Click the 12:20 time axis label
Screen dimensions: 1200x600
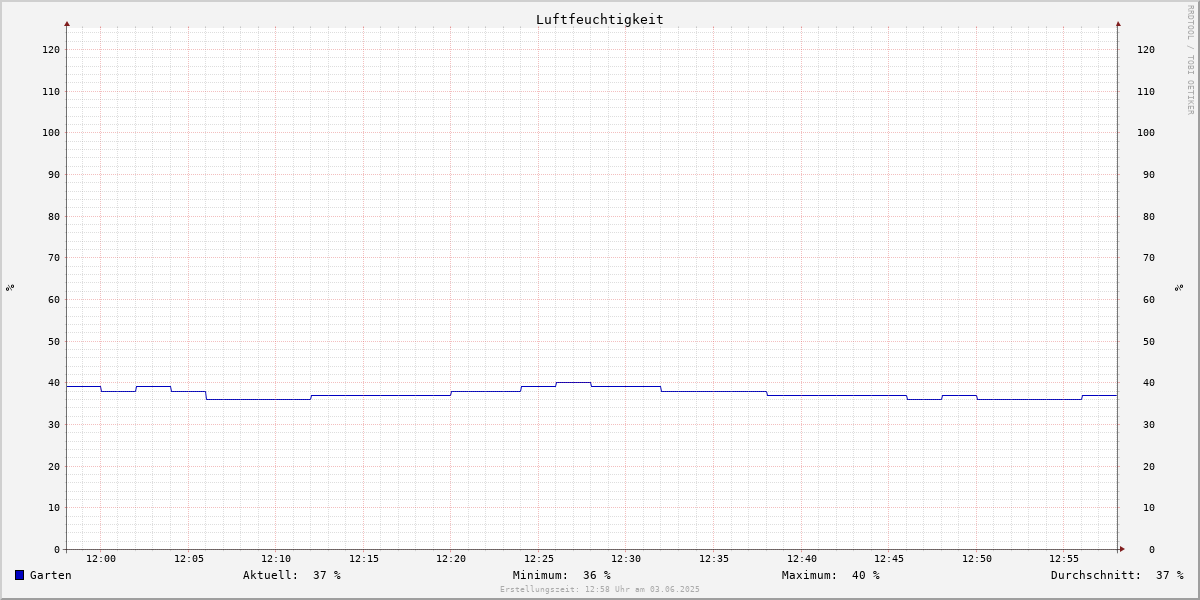[x=451, y=558]
